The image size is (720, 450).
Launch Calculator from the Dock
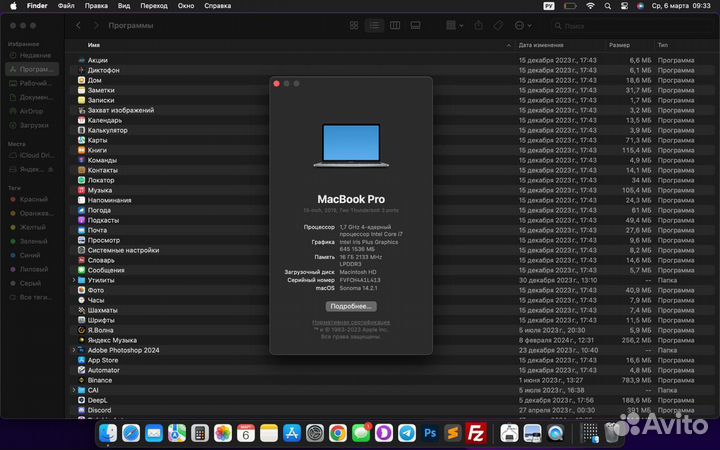200,433
